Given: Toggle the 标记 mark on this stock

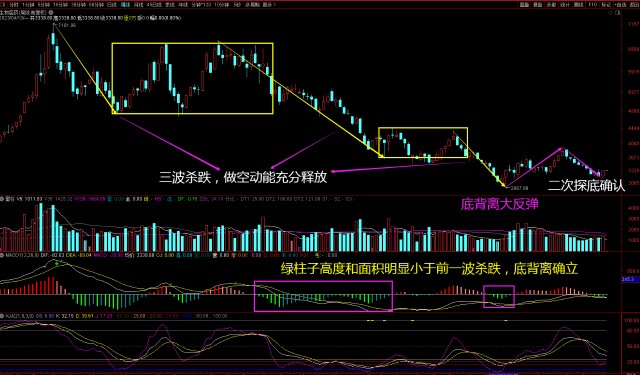Looking at the screenshot, I should click(606, 5).
